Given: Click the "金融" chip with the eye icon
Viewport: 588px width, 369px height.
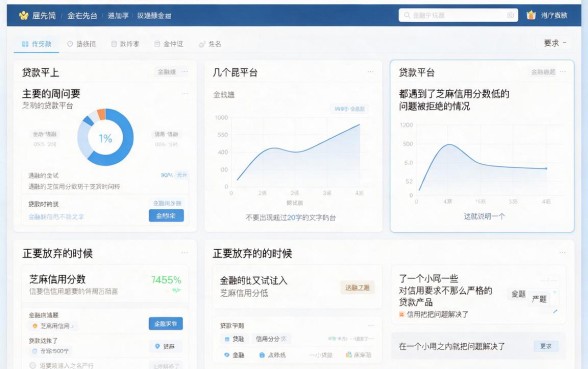Looking at the screenshot, I should (234, 355).
